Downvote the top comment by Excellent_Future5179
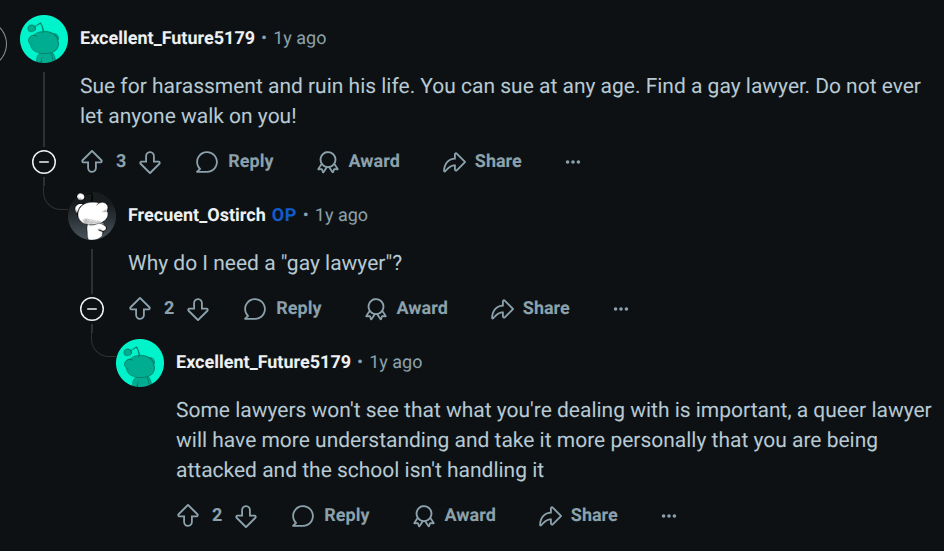The image size is (944, 551). point(150,161)
